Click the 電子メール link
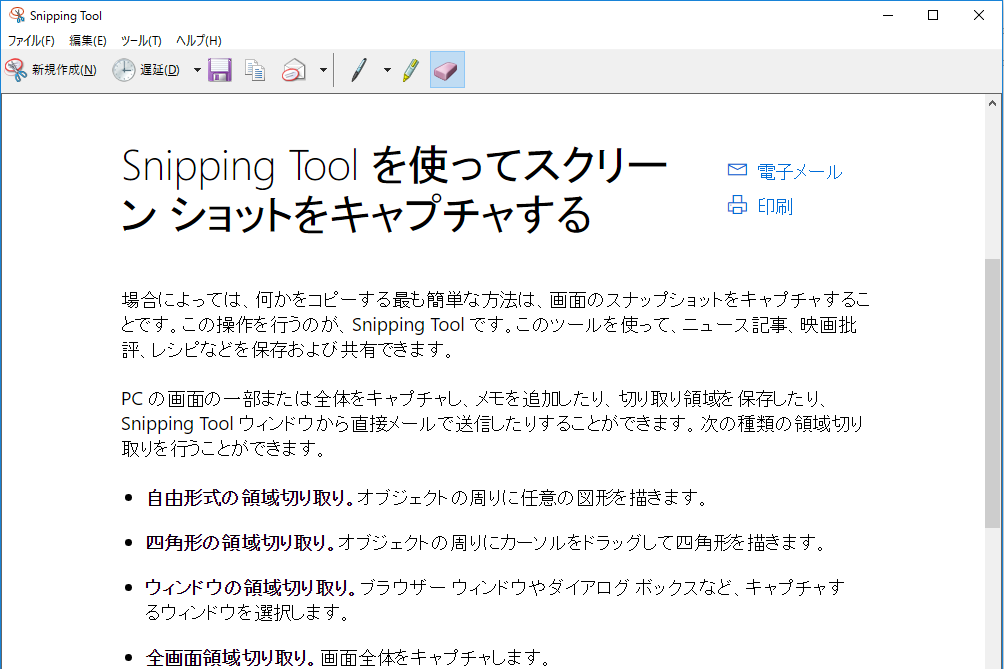Screen dimensions: 1004x669 click(799, 172)
